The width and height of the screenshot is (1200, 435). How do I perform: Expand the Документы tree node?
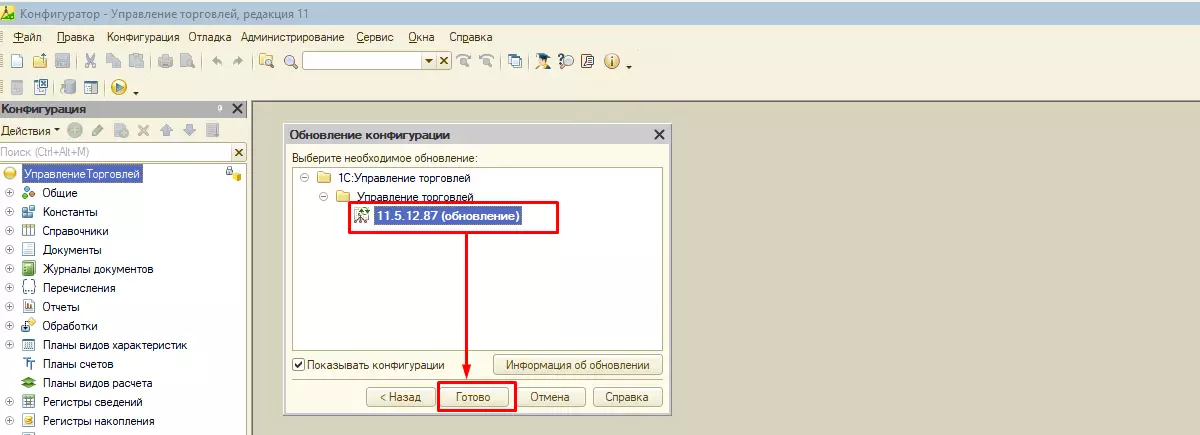click(9, 250)
